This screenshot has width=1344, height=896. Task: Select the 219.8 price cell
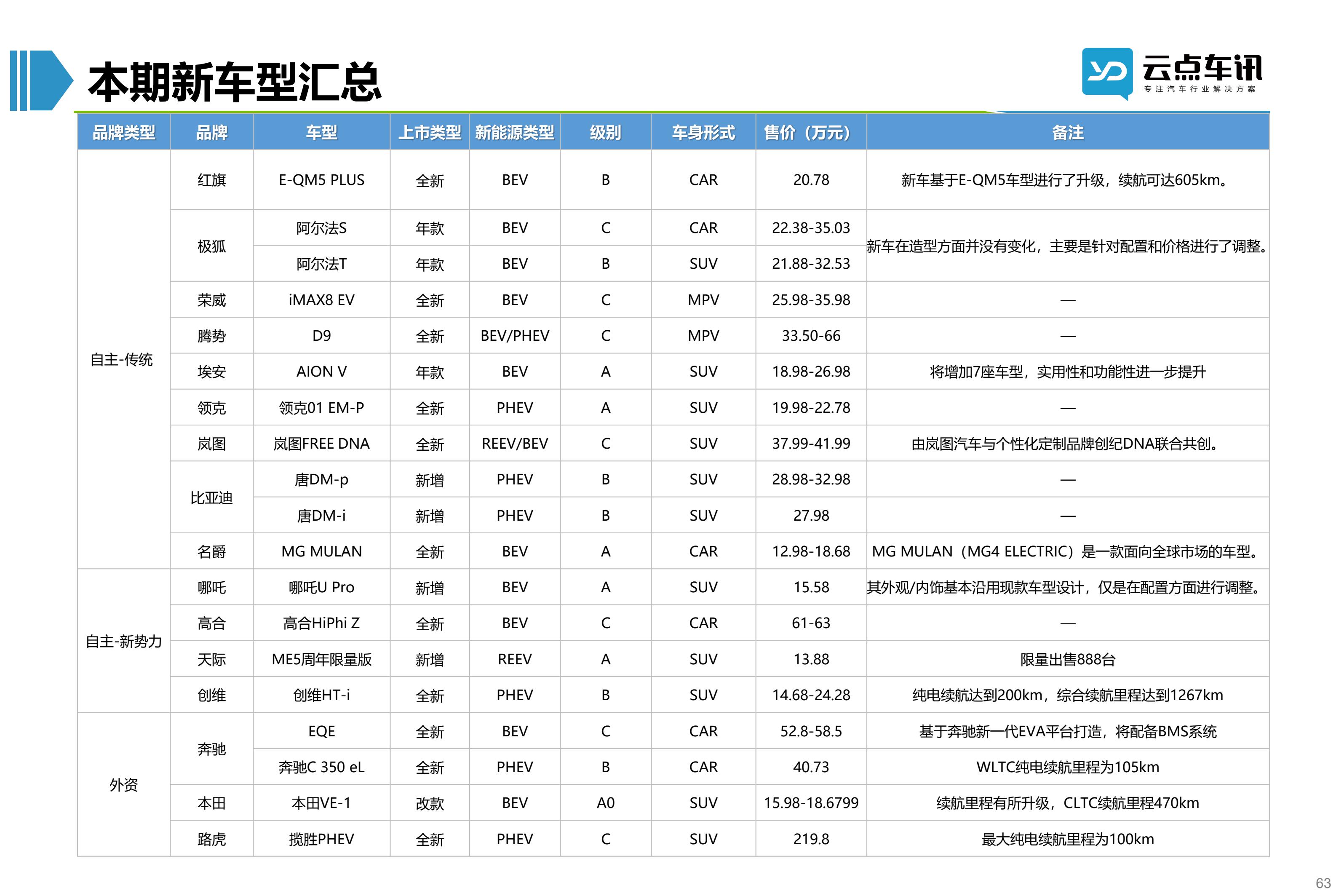811,839
